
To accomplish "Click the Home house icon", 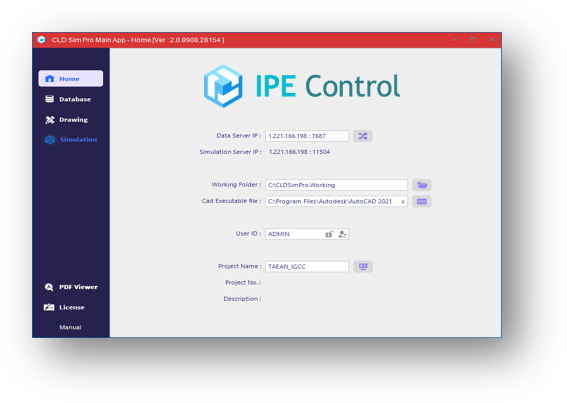I will pyautogui.click(x=50, y=79).
